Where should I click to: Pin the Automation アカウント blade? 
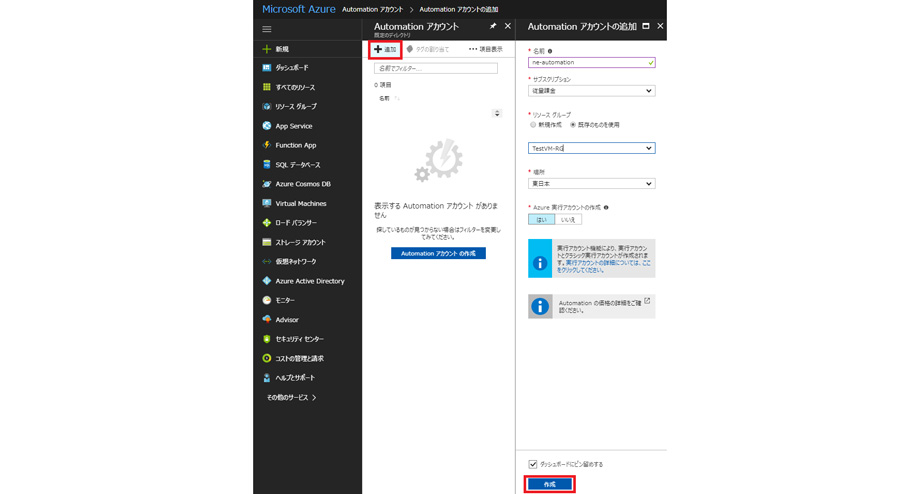(x=493, y=26)
